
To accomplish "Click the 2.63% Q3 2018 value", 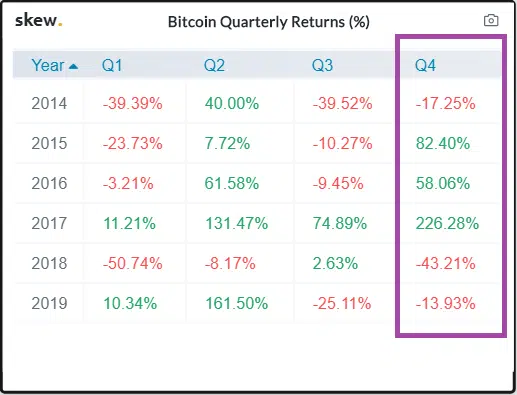I will (335, 263).
